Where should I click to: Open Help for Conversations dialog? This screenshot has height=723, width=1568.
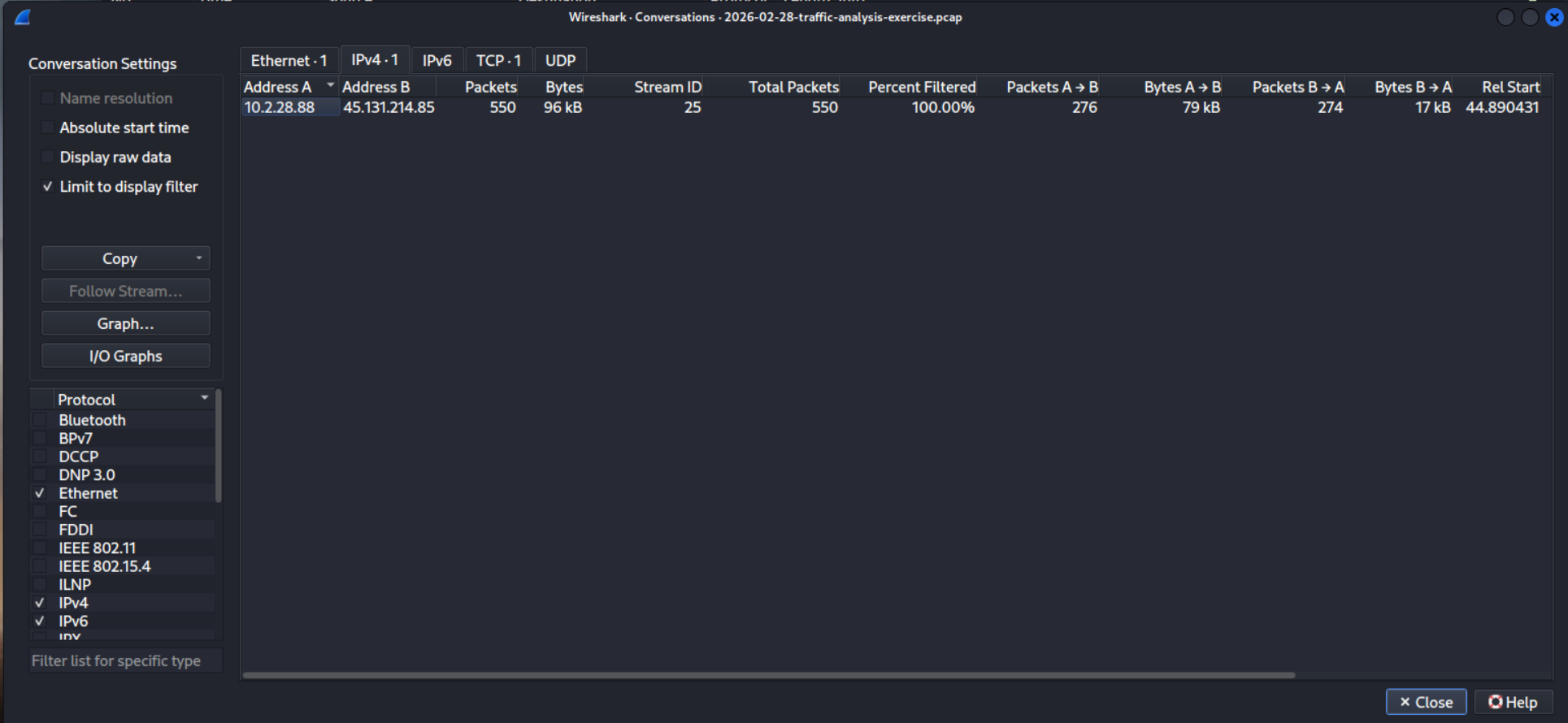(x=1513, y=702)
